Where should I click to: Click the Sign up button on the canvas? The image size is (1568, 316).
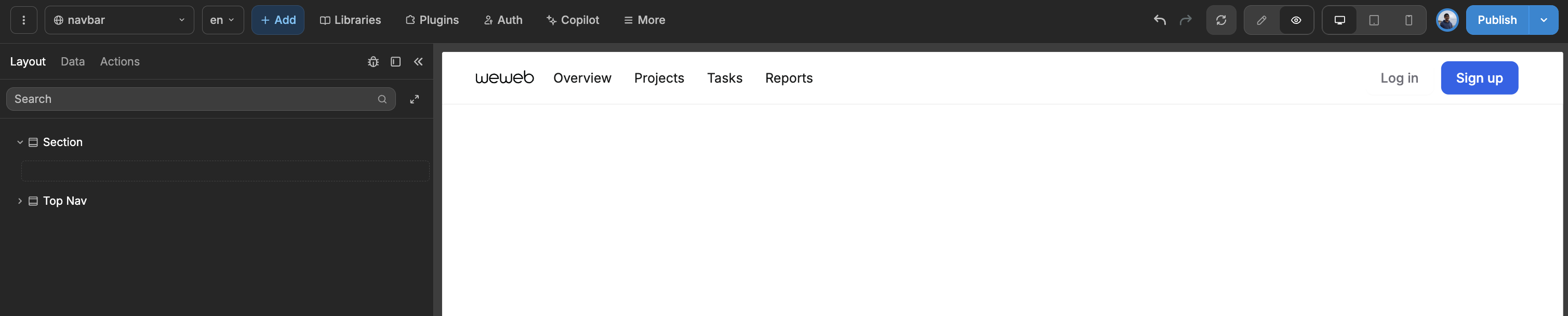click(1479, 78)
